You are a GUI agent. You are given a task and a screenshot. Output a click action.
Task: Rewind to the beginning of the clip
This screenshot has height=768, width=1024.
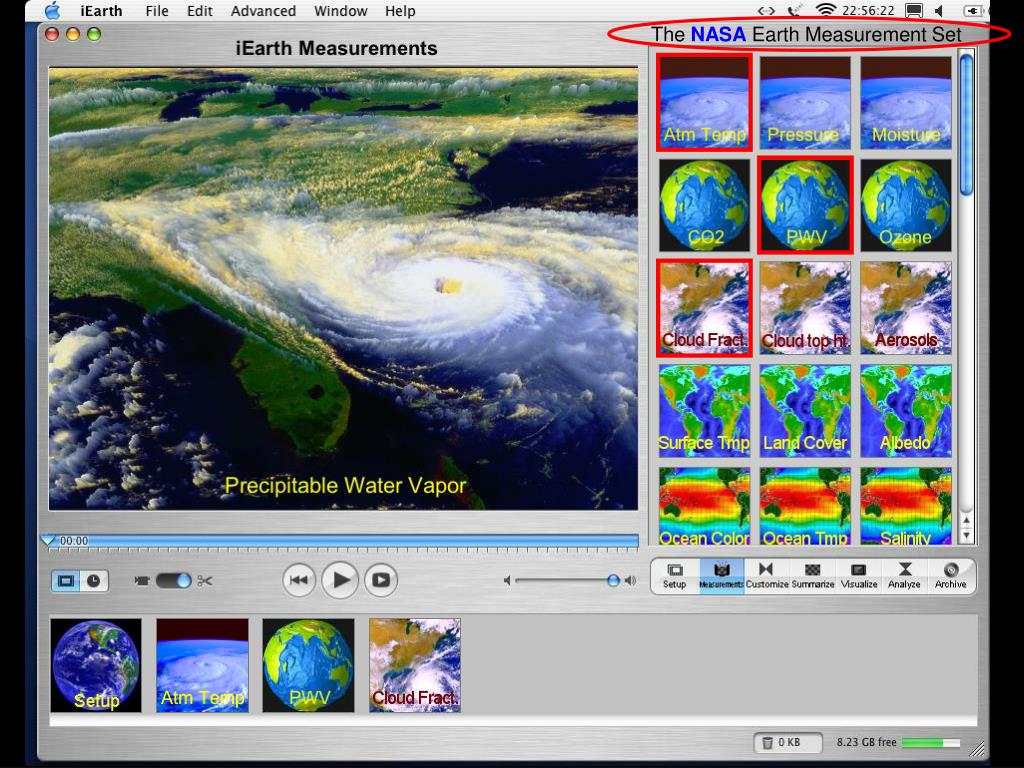(299, 580)
